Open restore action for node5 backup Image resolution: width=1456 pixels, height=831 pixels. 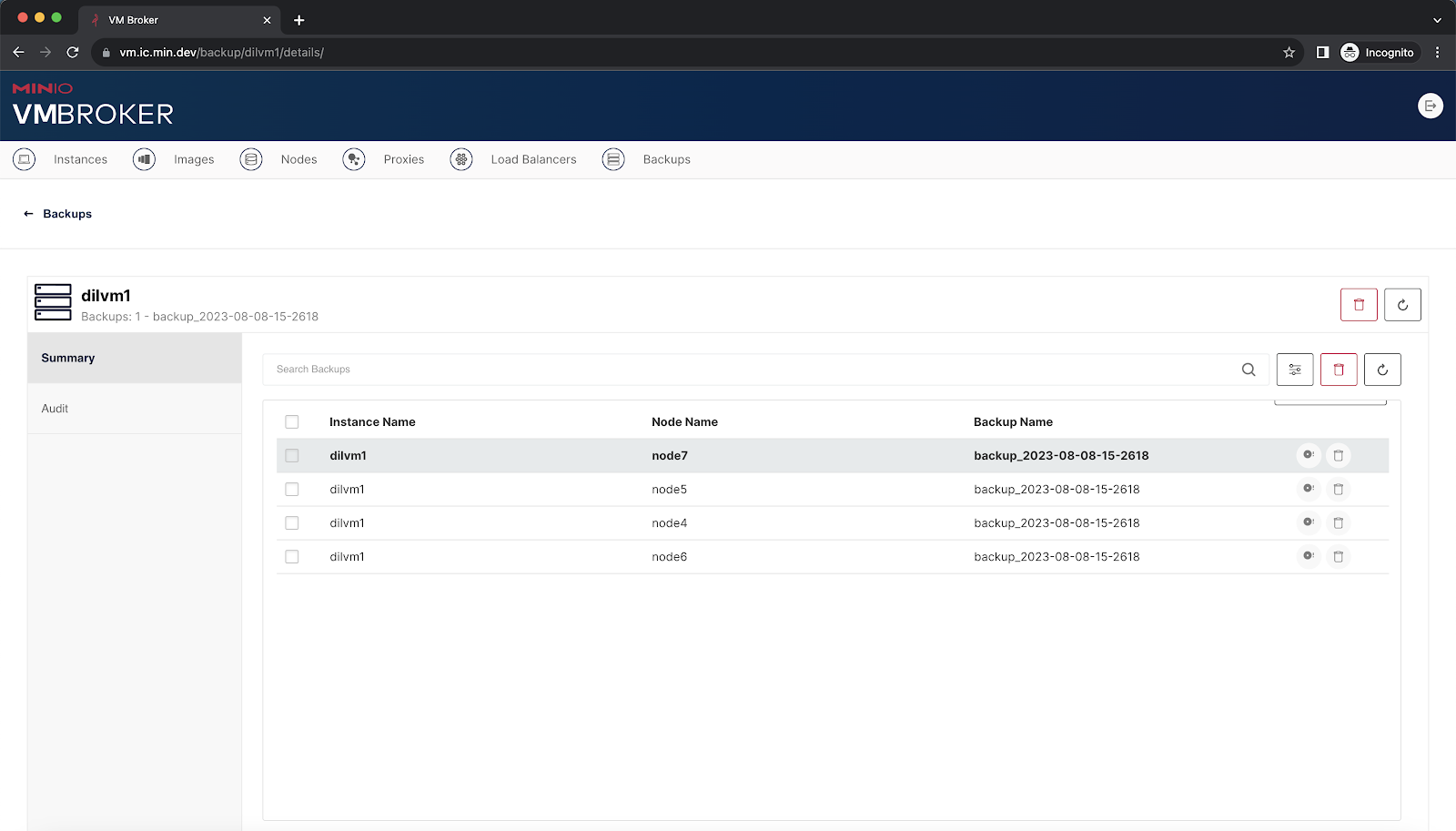pyautogui.click(x=1308, y=490)
